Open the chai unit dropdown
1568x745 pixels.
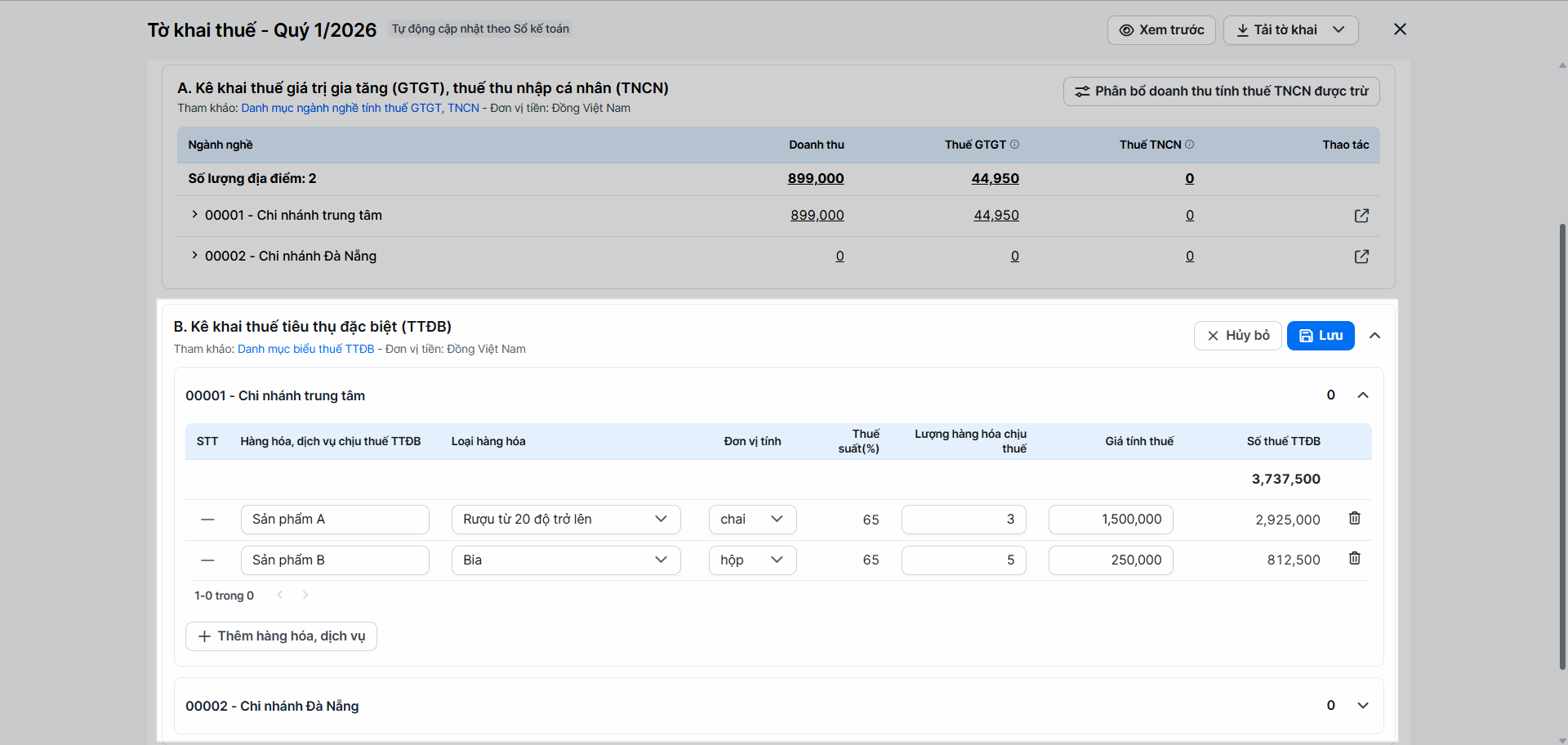[x=752, y=520]
